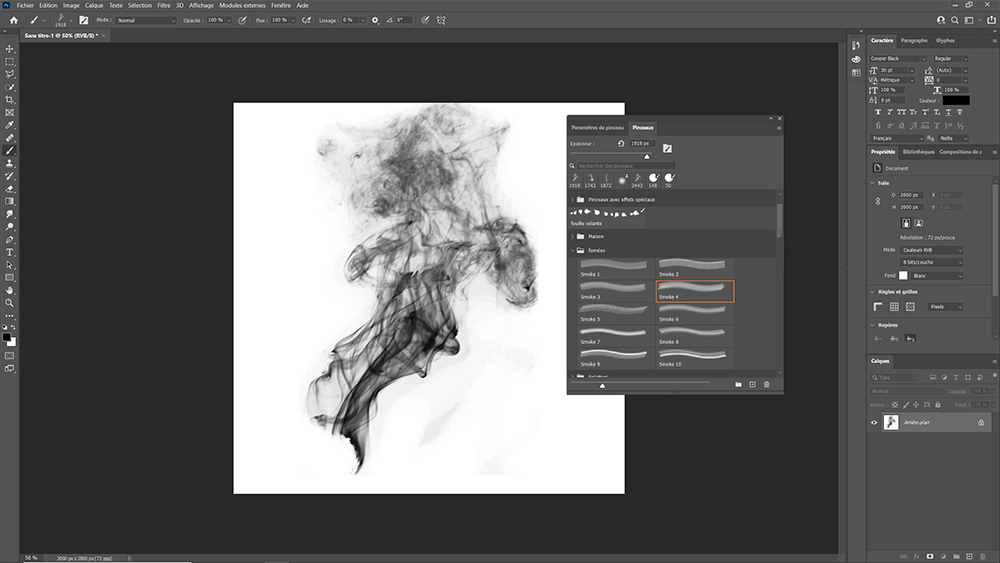Select the Clone Stamp tool
Viewport: 1000px width, 563px height.
click(x=10, y=163)
